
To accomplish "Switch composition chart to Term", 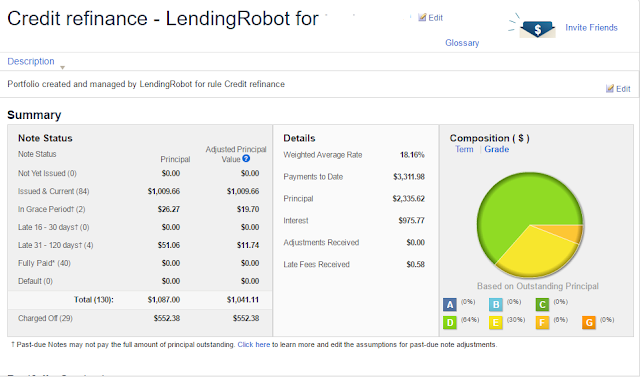I will click(x=464, y=149).
